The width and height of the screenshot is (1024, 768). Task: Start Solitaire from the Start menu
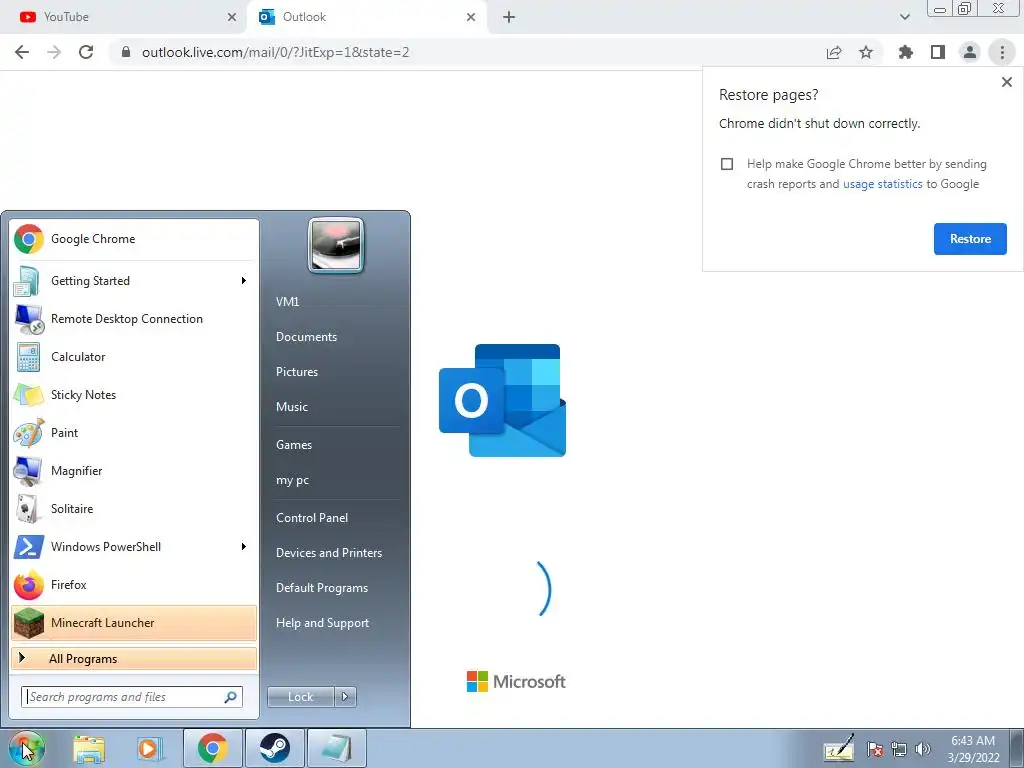134,509
